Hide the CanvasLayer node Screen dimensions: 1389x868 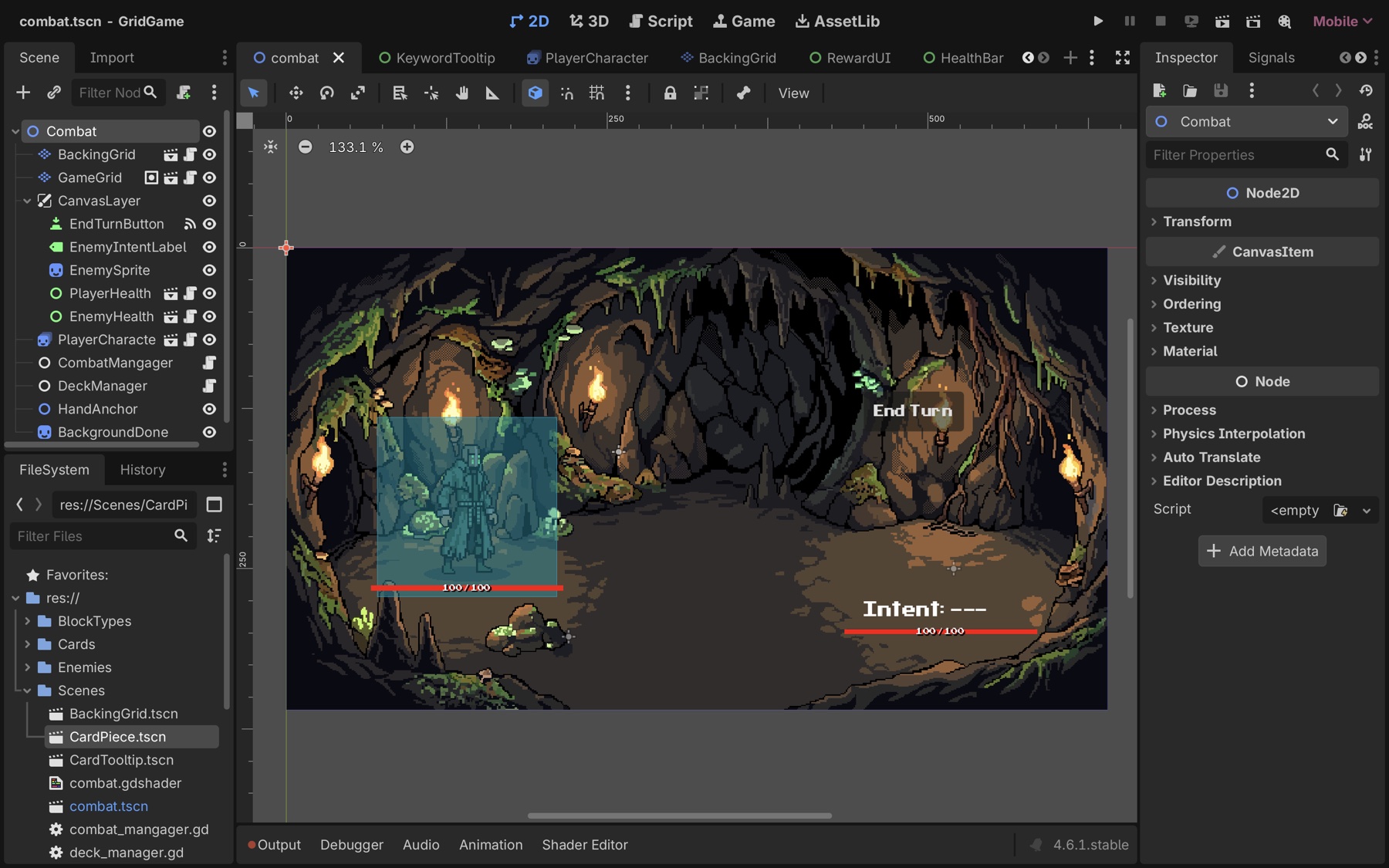209,201
